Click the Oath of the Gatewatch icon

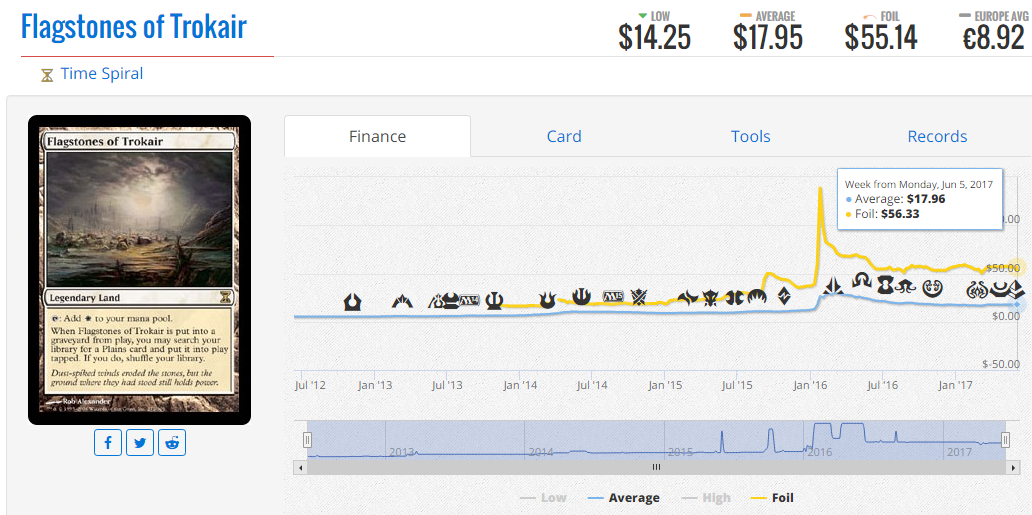(x=833, y=286)
